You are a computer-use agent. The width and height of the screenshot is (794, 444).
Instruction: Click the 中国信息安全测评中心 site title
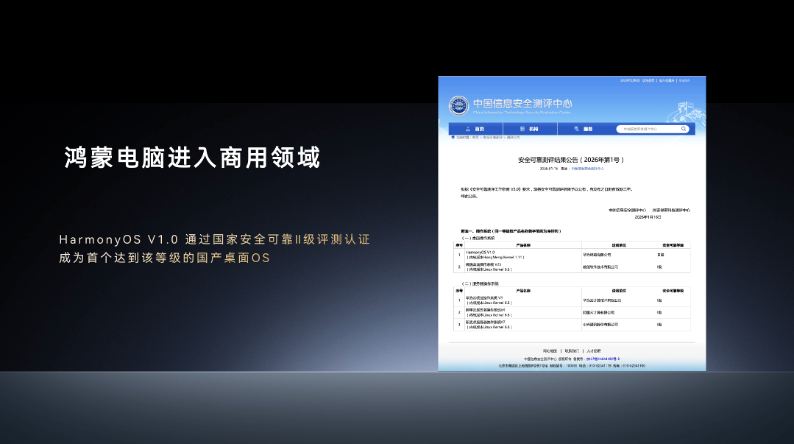(522, 103)
